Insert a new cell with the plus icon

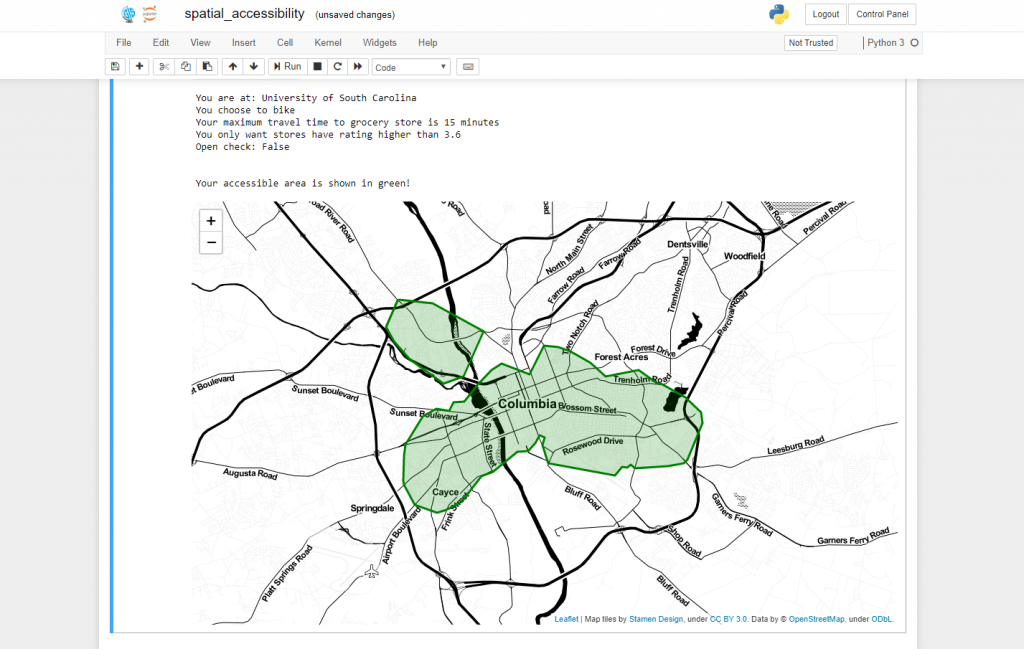139,66
